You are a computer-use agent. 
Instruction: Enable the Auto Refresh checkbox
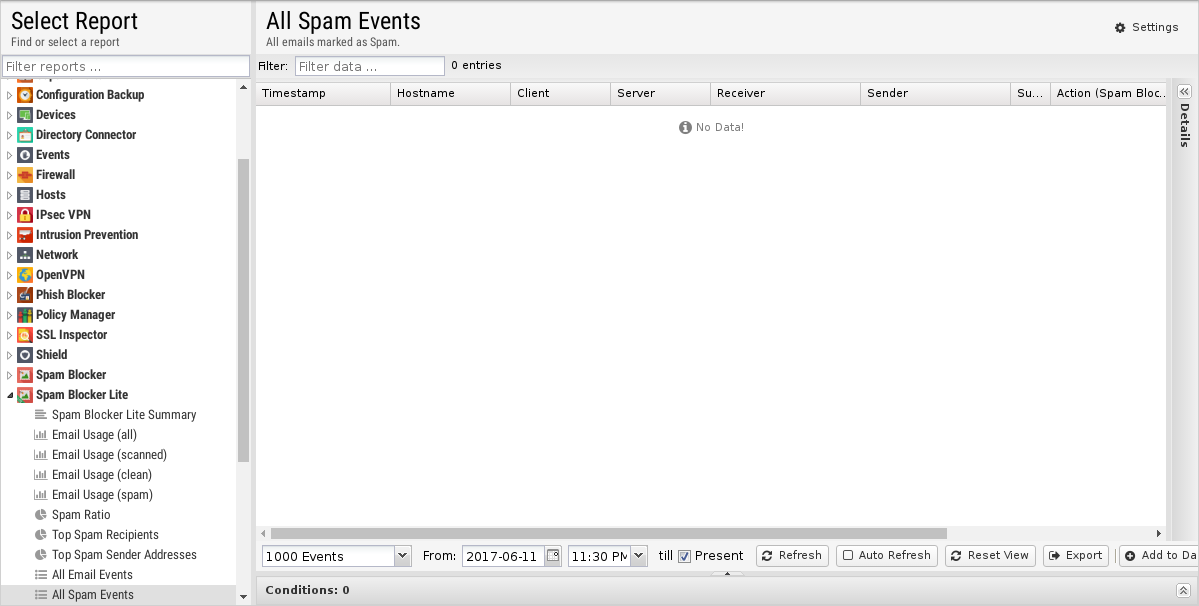pyautogui.click(x=848, y=556)
